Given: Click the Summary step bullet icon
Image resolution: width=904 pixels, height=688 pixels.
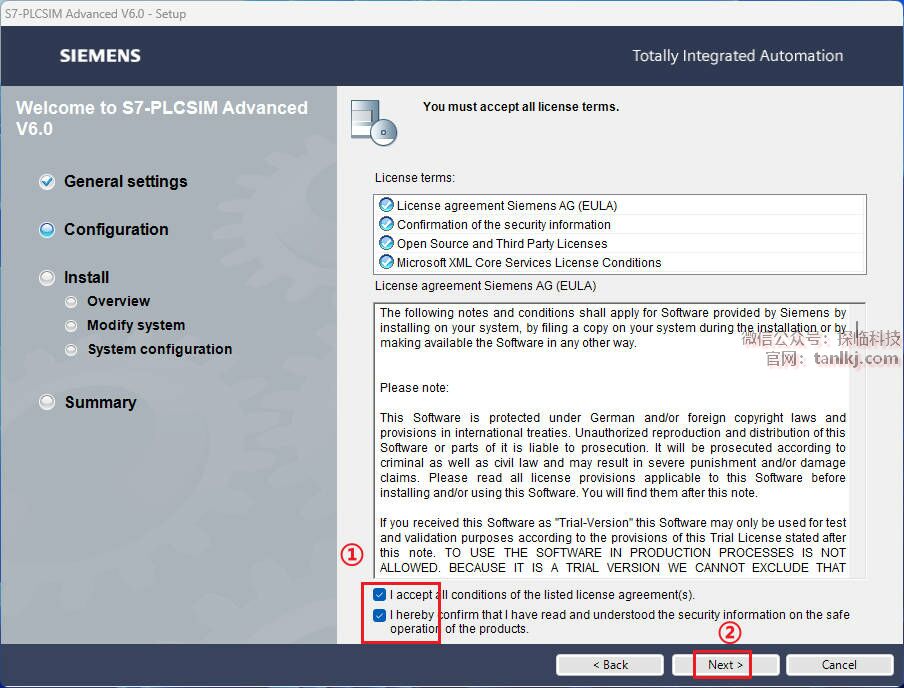Looking at the screenshot, I should 47,402.
